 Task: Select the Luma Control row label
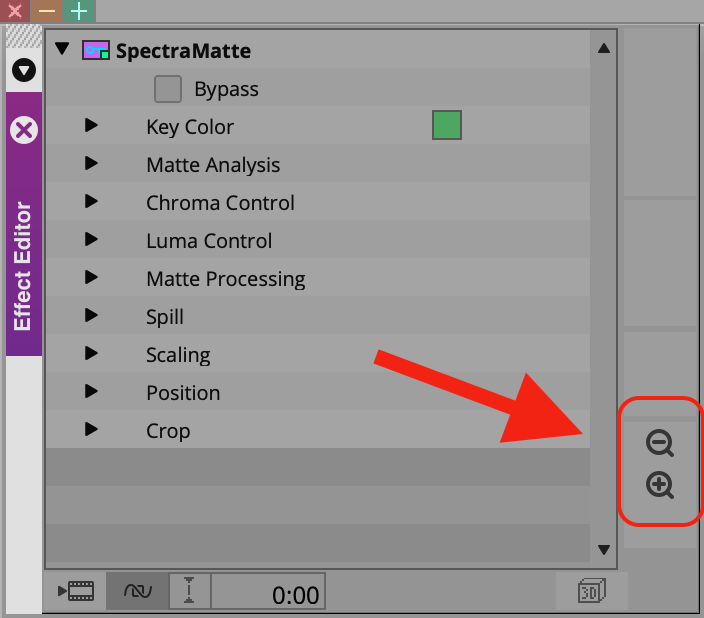point(209,241)
